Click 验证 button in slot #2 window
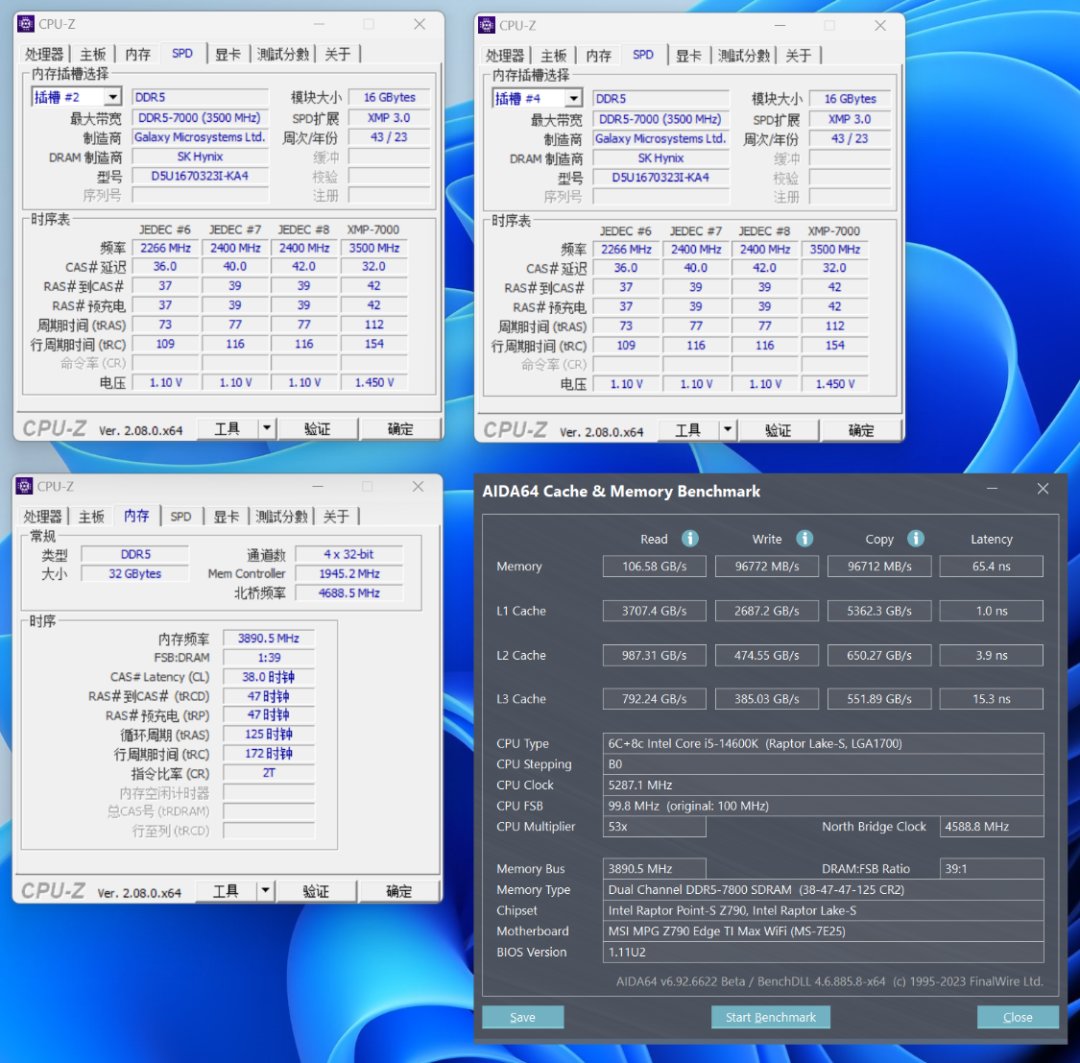 tap(318, 429)
